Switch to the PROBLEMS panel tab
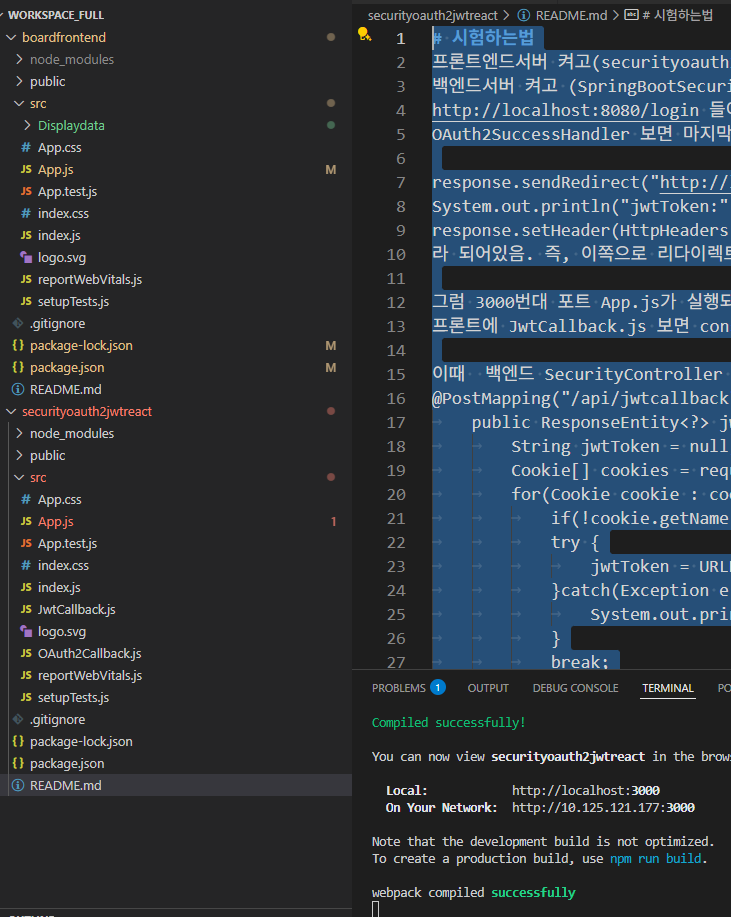The height and width of the screenshot is (917, 731). pyautogui.click(x=399, y=688)
